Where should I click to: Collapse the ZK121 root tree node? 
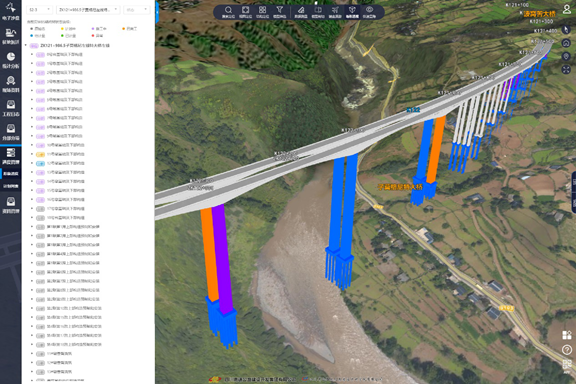click(26, 46)
